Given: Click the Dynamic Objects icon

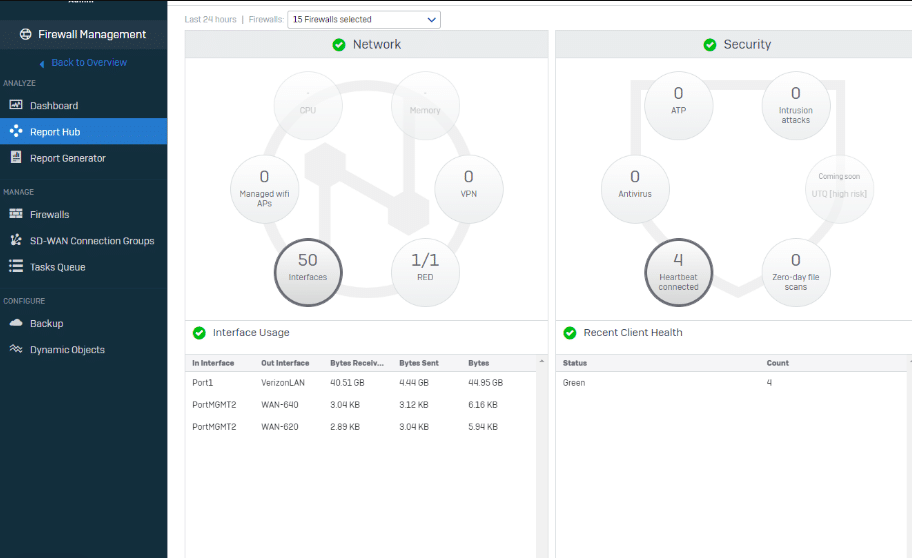Looking at the screenshot, I should tap(16, 349).
